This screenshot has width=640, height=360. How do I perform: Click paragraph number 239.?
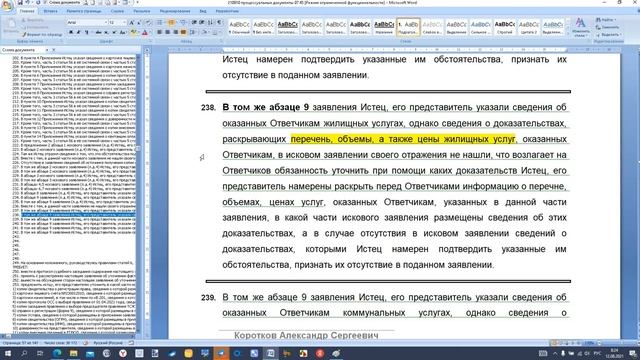(x=208, y=298)
